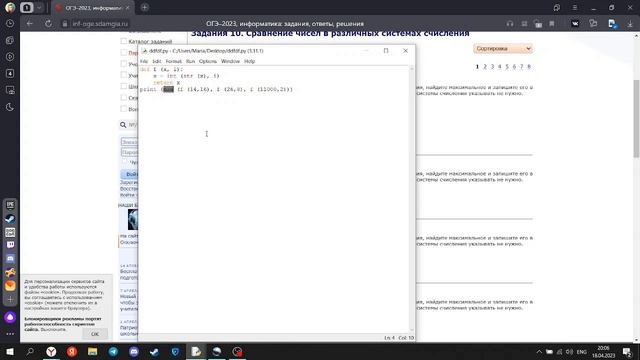Open the File menu in IDLE
Viewport: 640px width, 360px height.
[x=144, y=61]
